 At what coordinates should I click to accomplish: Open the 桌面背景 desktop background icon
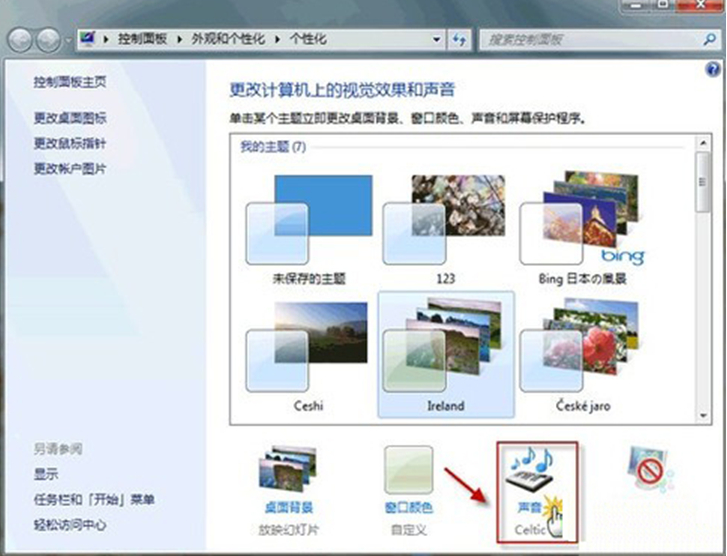point(288,476)
